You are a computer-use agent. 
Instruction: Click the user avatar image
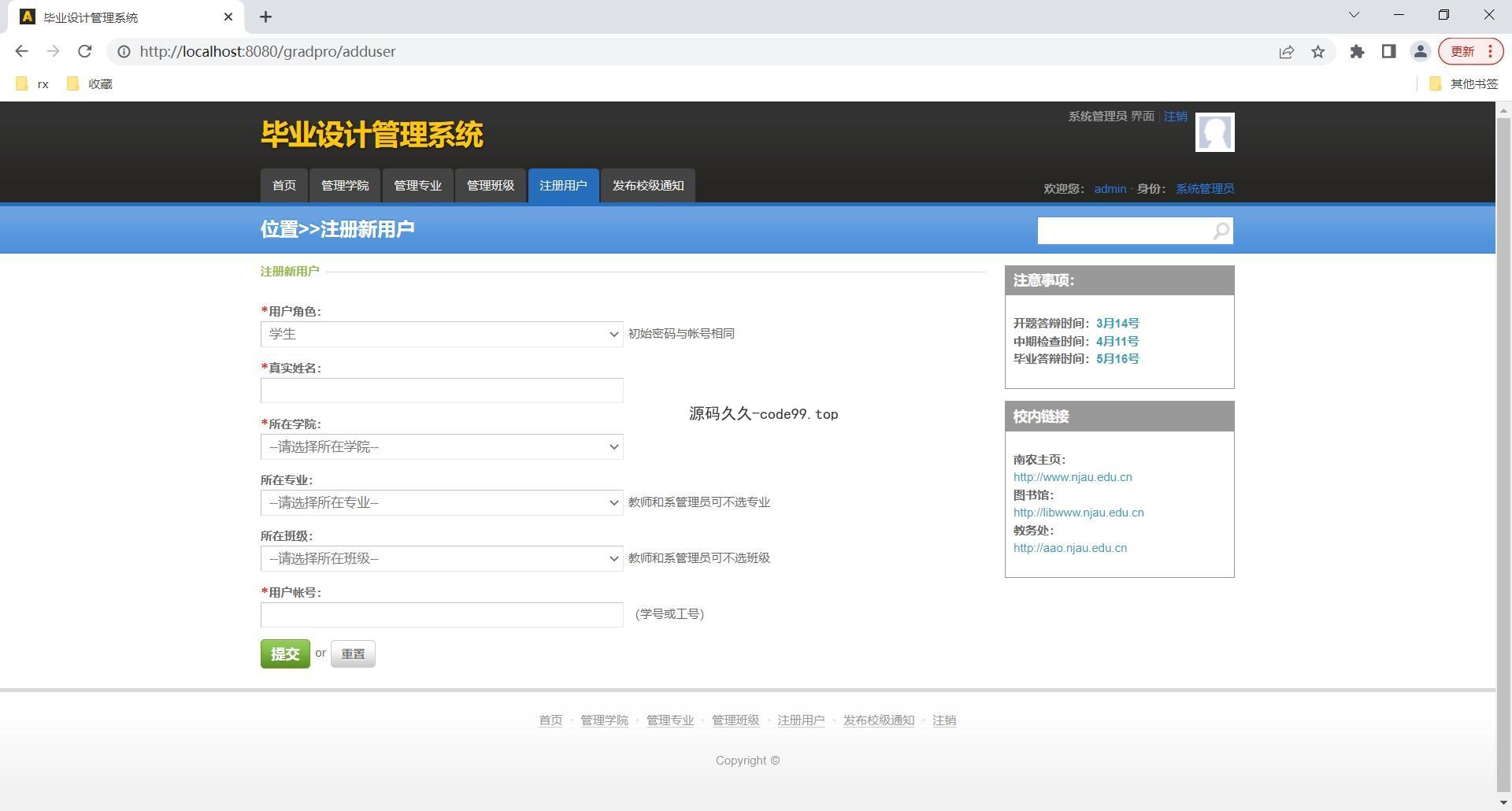pyautogui.click(x=1214, y=132)
